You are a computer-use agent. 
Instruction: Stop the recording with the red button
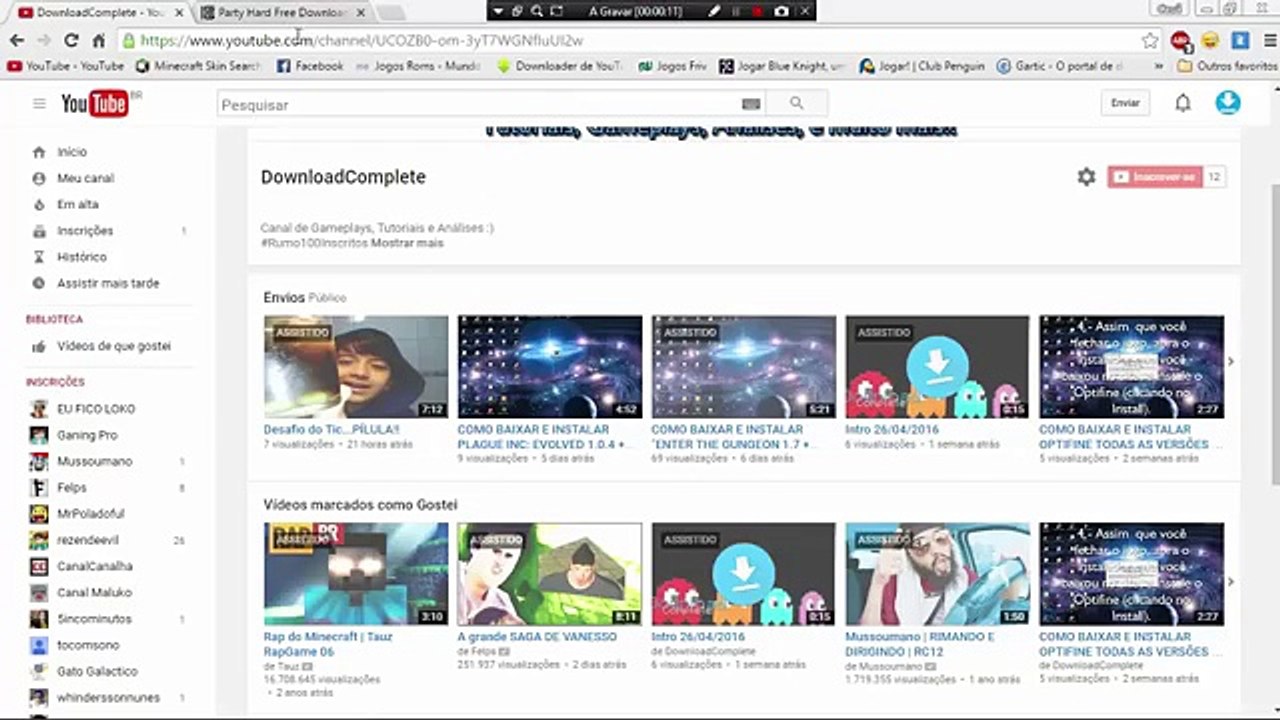tap(757, 11)
